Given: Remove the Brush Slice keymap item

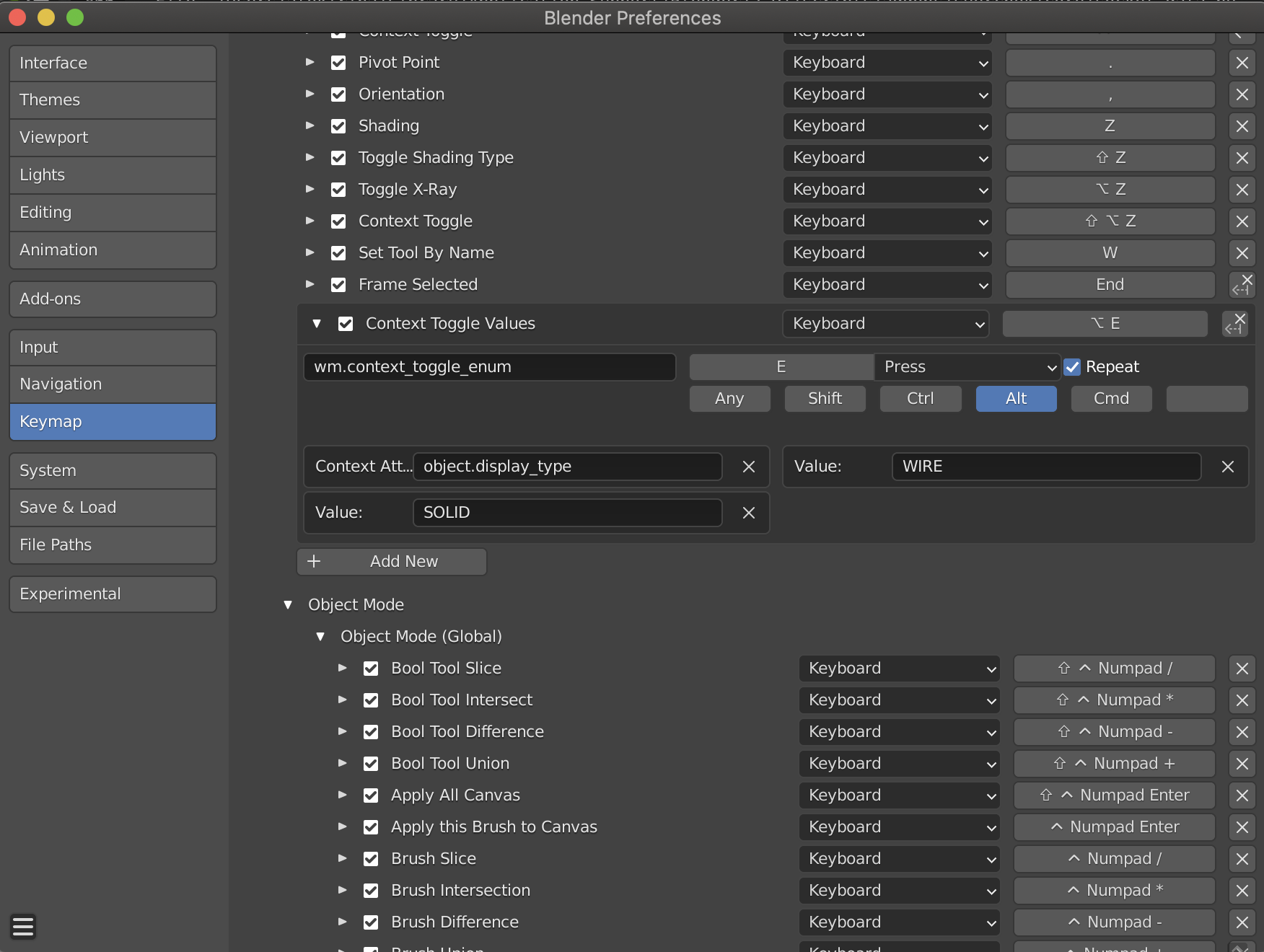Looking at the screenshot, I should (x=1242, y=859).
